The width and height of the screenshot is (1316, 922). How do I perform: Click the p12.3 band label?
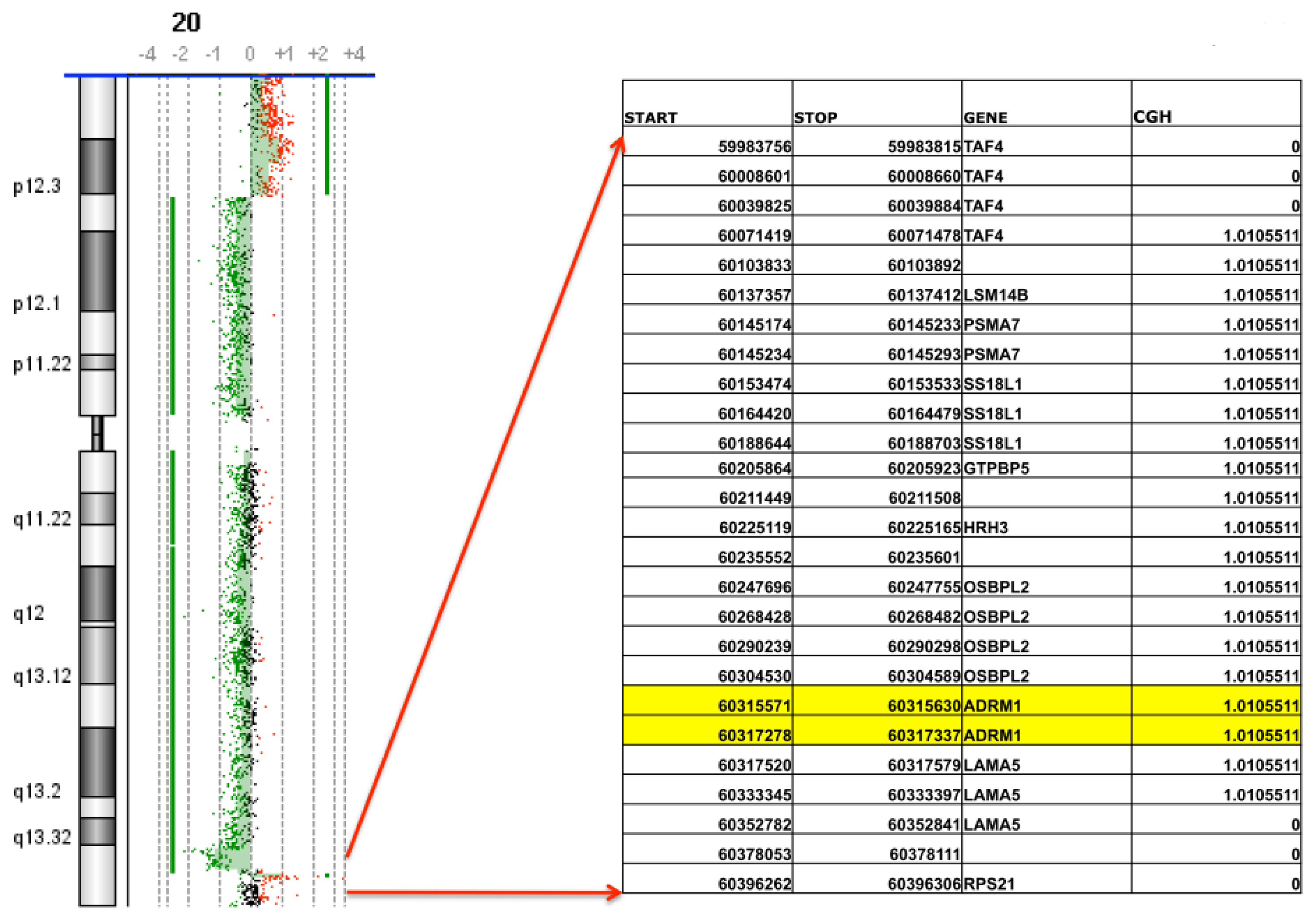coord(37,186)
